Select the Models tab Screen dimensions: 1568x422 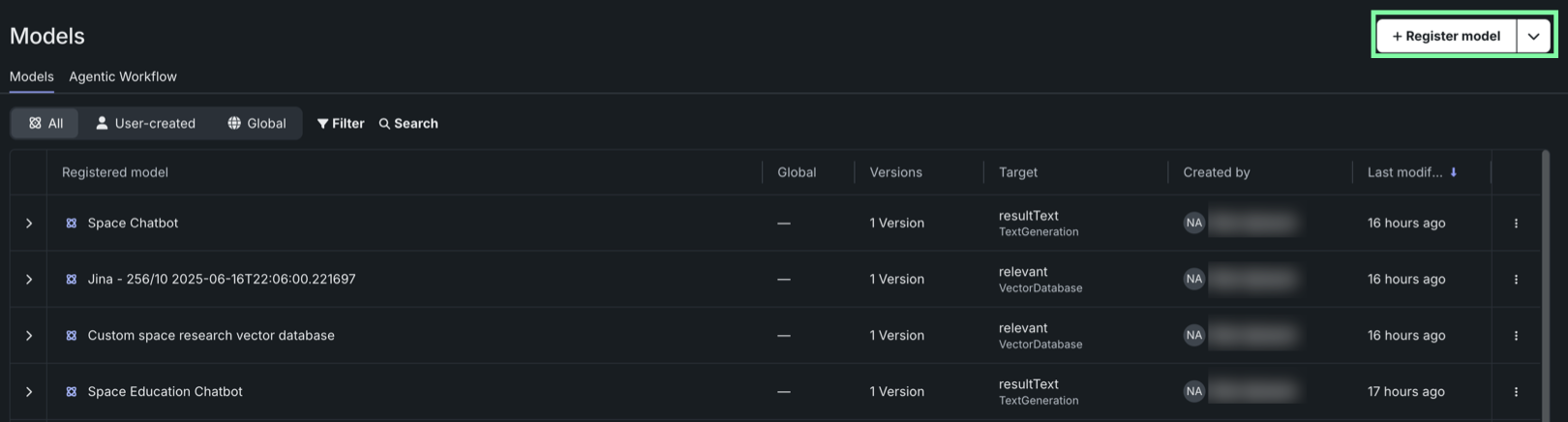(32, 76)
